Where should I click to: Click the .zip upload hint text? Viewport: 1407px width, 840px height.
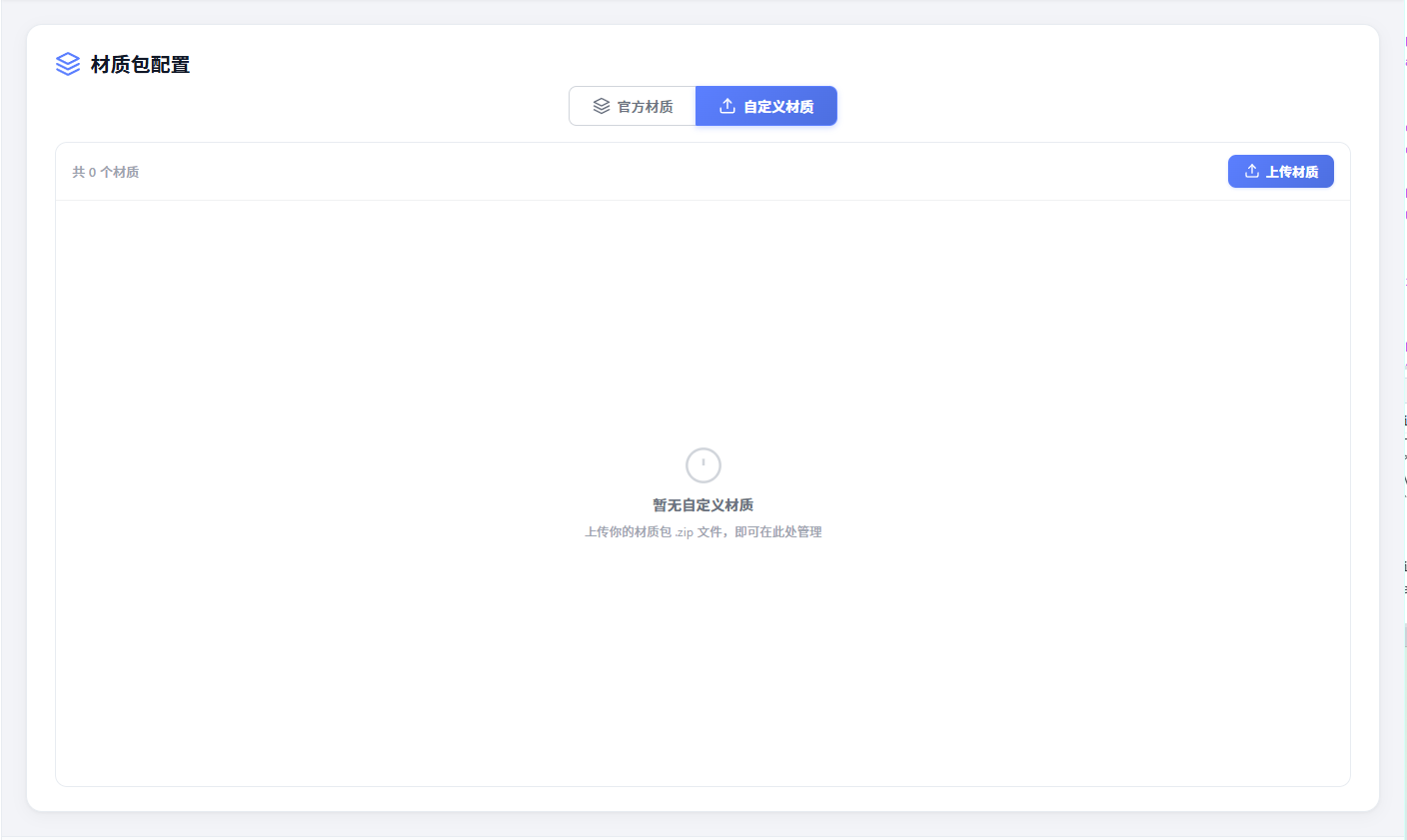pos(703,532)
